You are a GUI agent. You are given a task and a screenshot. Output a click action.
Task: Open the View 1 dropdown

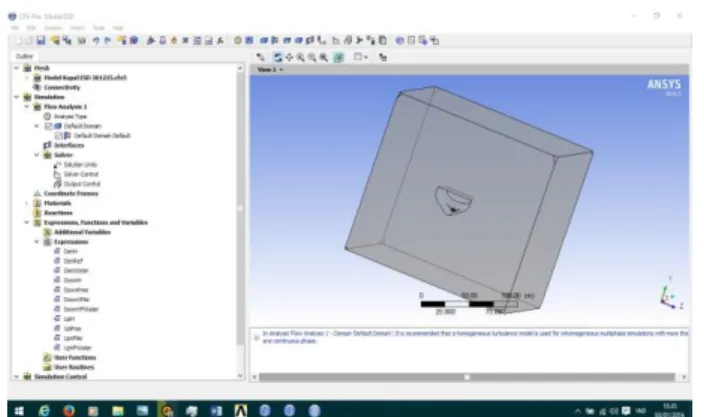pyautogui.click(x=282, y=70)
